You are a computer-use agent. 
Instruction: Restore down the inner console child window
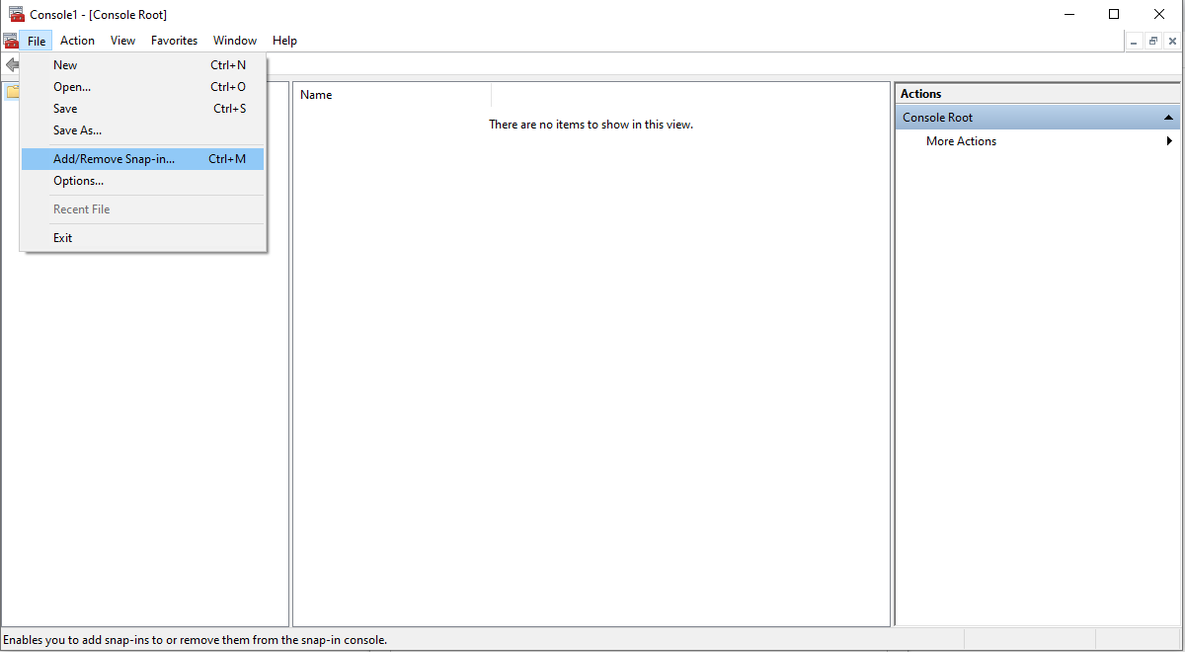[1153, 41]
